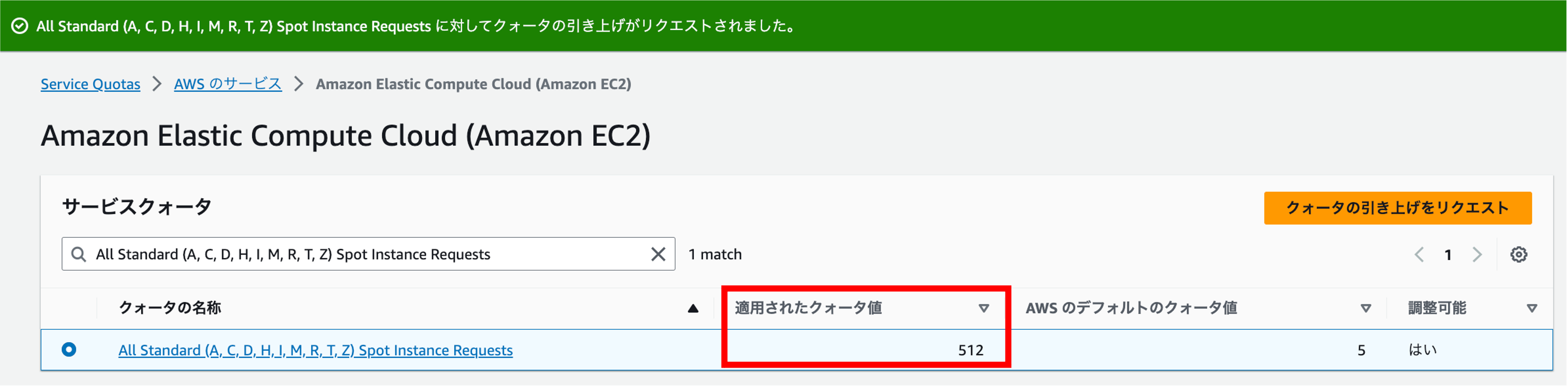Click inside the quota search input field

click(365, 254)
